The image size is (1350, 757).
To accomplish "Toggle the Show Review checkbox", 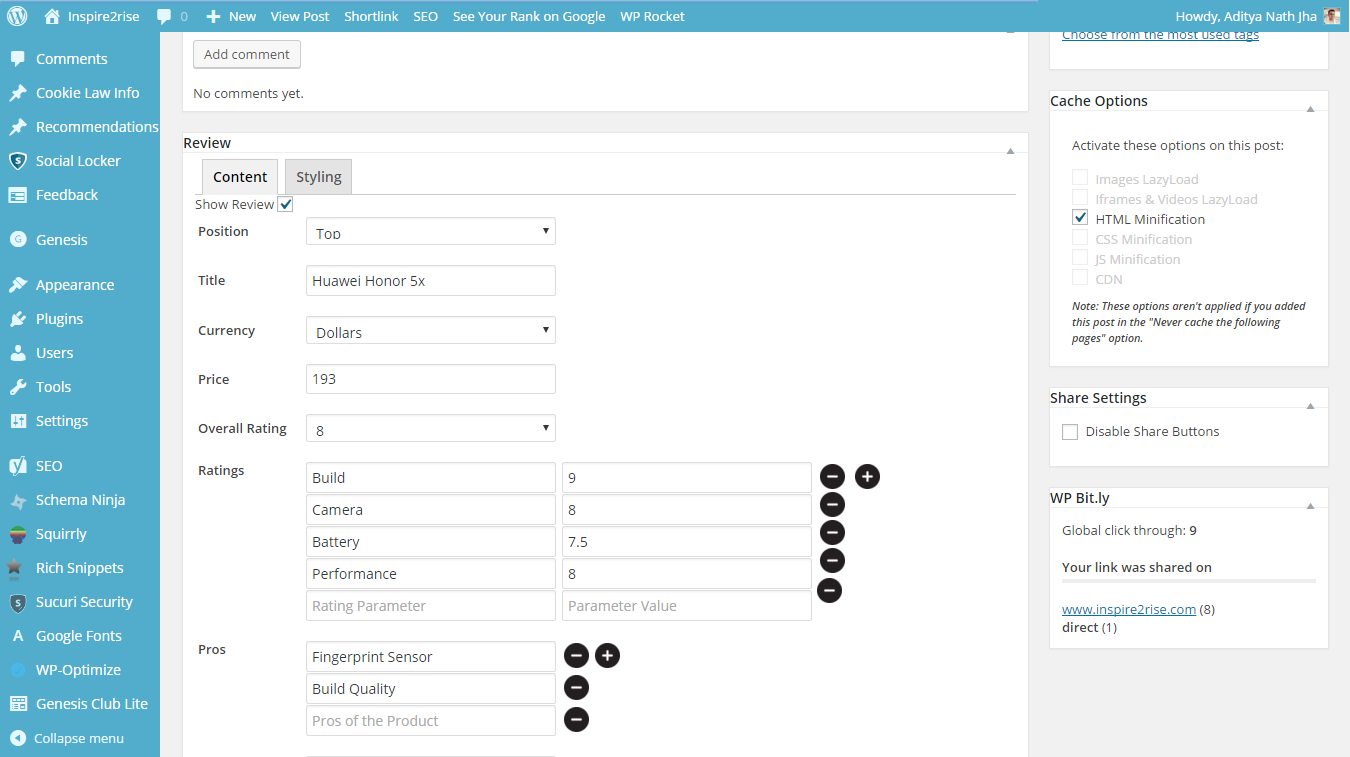I will pos(286,204).
